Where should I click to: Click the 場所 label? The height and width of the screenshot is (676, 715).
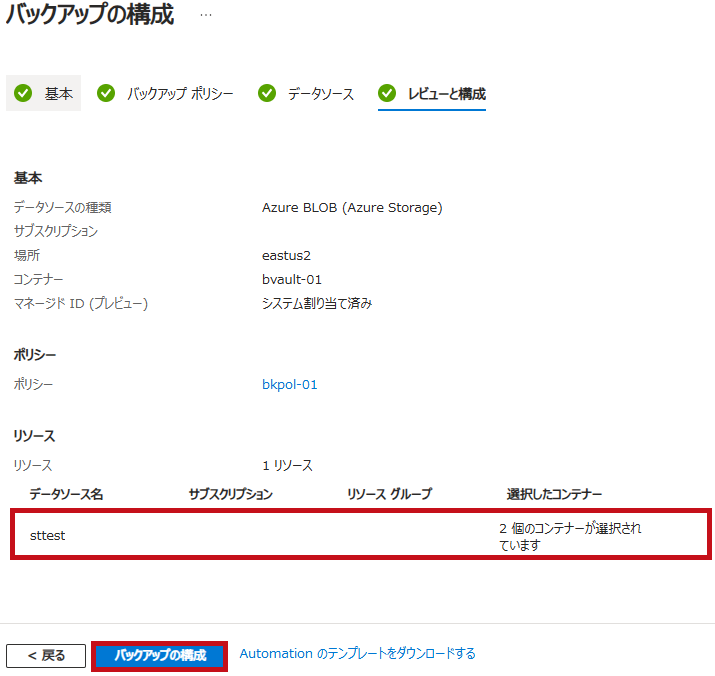point(27,255)
